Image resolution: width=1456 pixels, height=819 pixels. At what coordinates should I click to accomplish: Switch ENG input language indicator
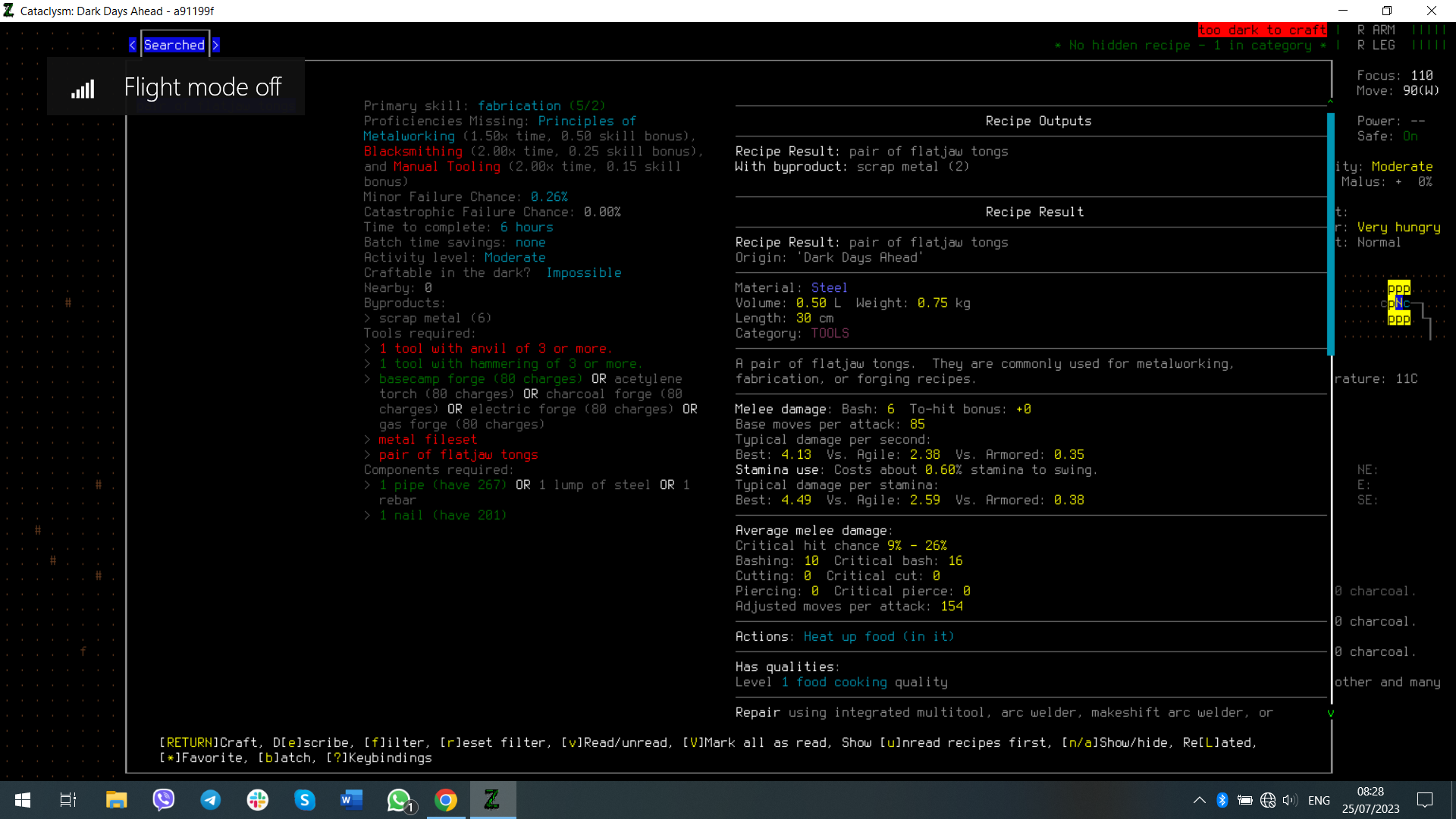pyautogui.click(x=1319, y=800)
